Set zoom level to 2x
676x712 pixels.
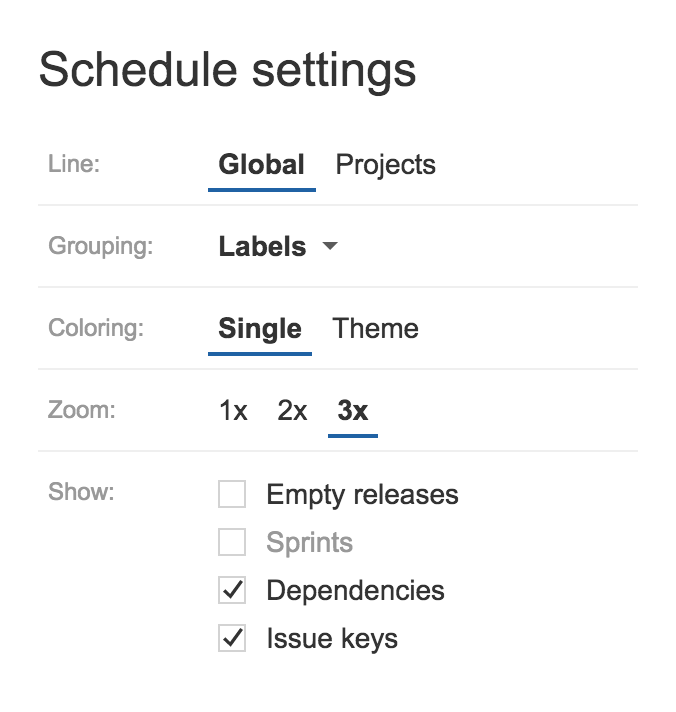click(292, 410)
